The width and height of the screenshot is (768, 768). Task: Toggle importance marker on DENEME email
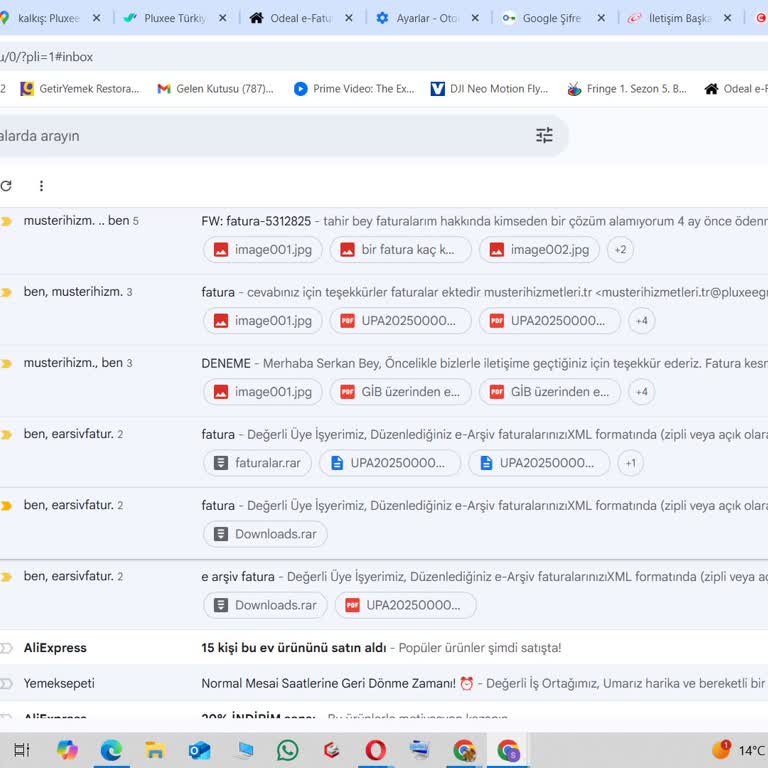pos(6,363)
